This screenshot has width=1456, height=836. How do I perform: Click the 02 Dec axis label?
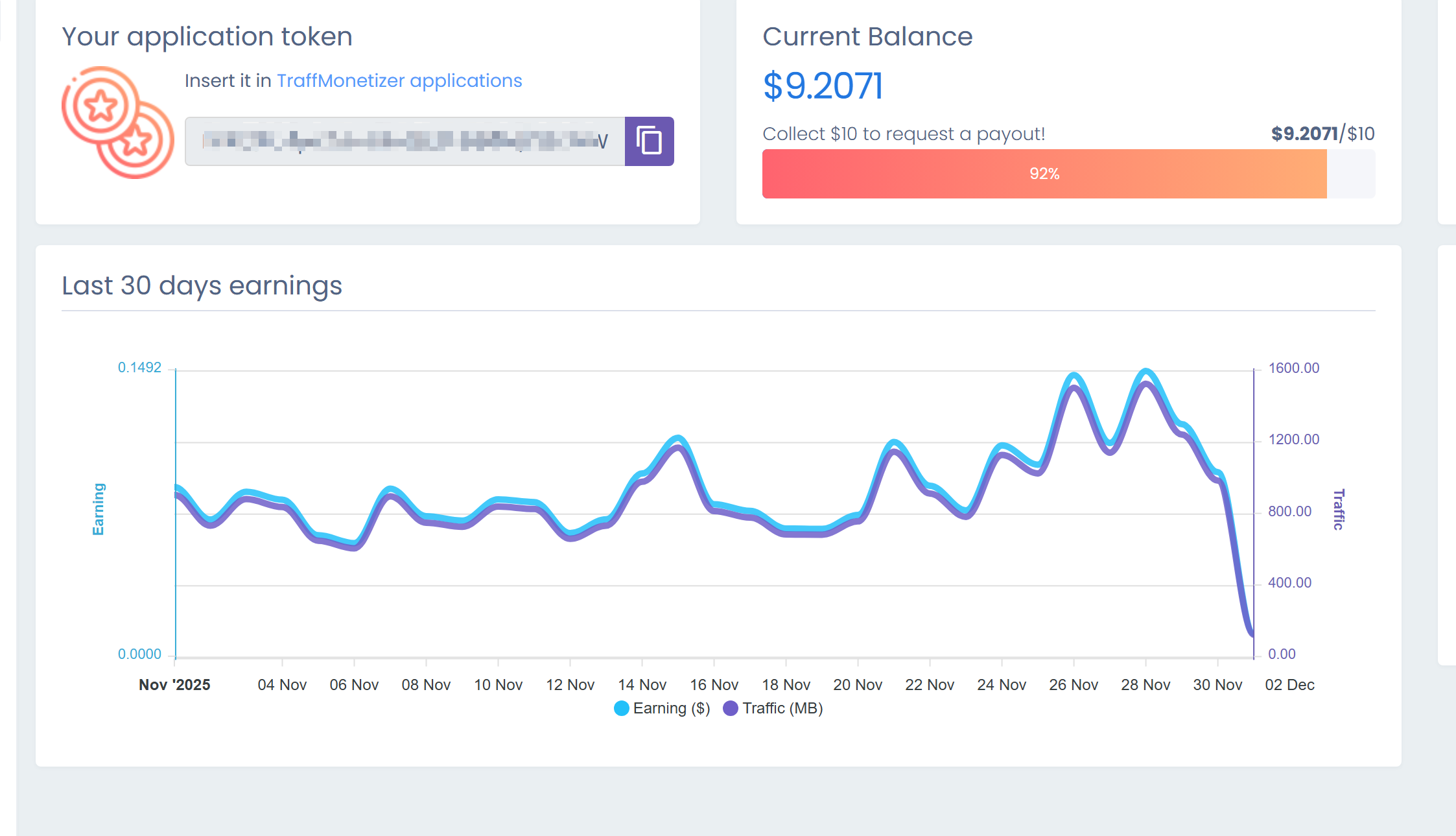coord(1289,685)
